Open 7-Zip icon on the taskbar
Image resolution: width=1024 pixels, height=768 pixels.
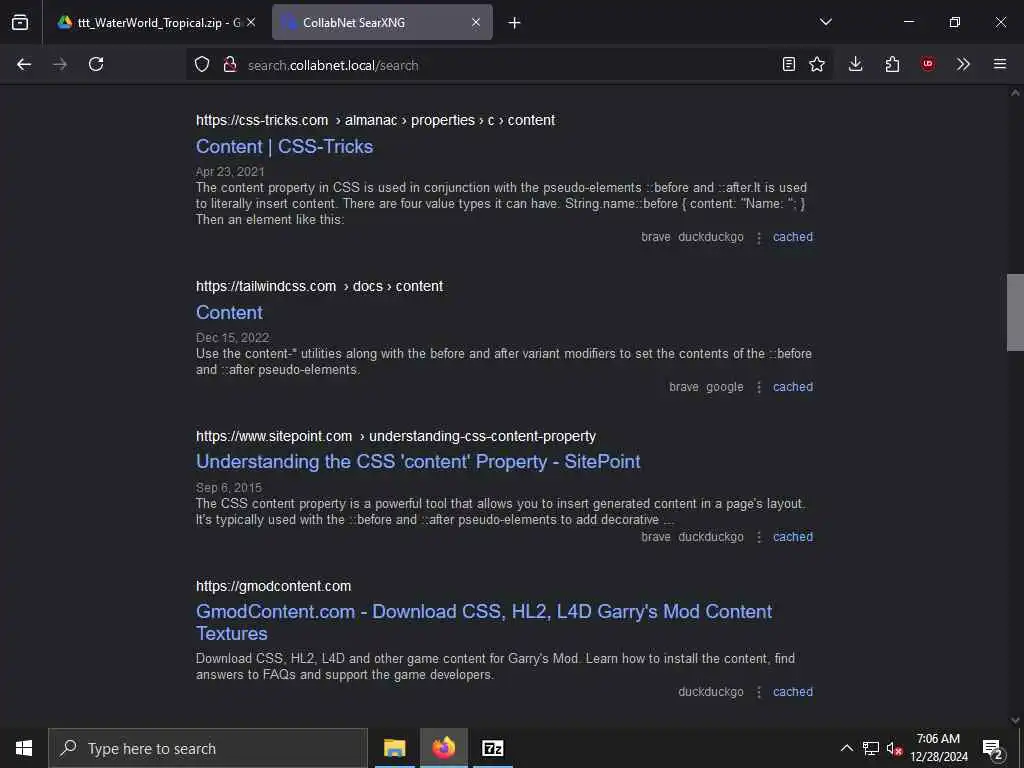click(x=492, y=748)
